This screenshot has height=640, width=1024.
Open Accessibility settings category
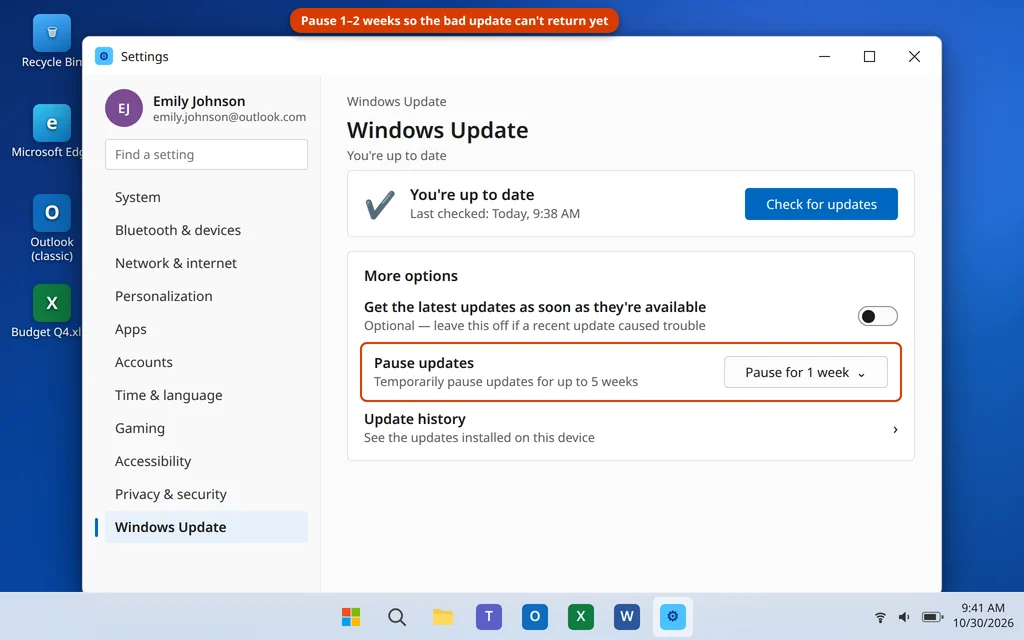click(x=206, y=461)
